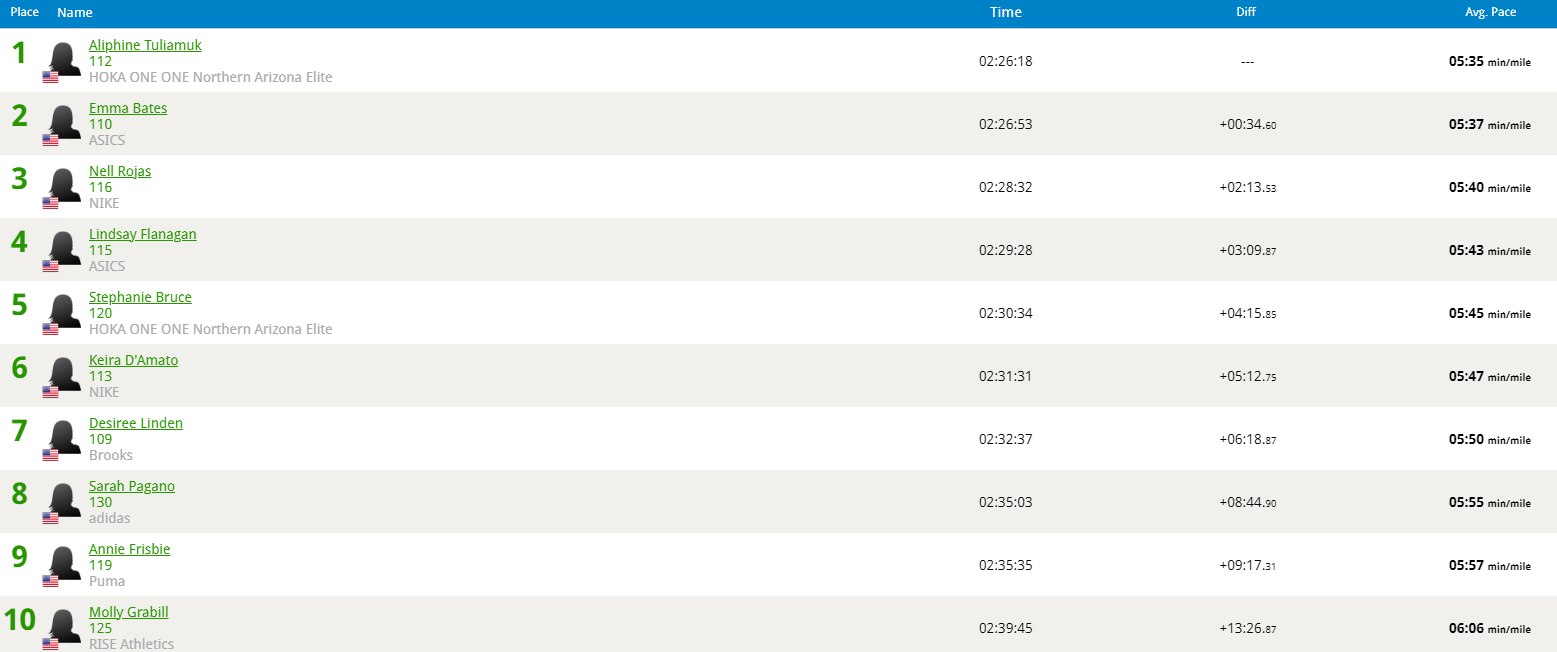Select Sarah Pagano name link
1557x652 pixels.
(x=132, y=486)
